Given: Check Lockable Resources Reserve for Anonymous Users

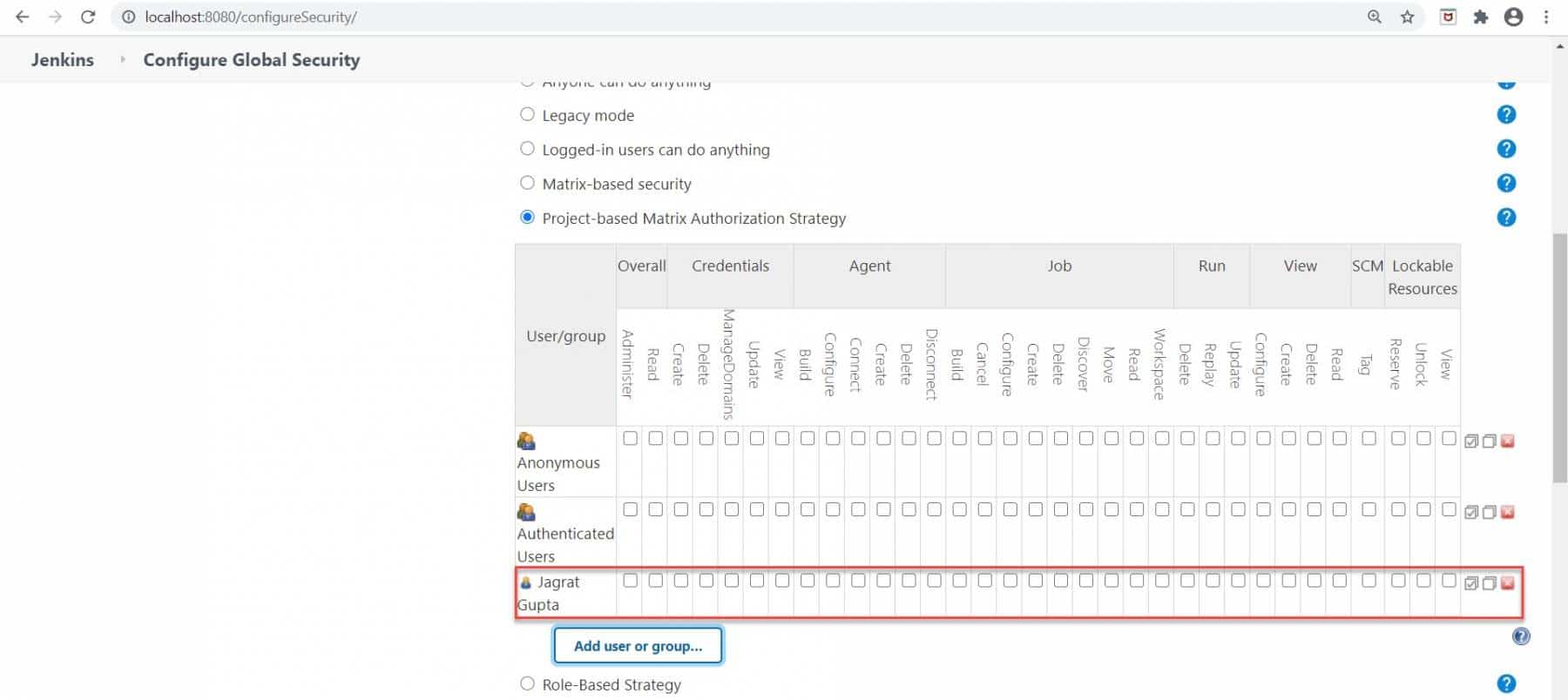Looking at the screenshot, I should coord(1398,438).
